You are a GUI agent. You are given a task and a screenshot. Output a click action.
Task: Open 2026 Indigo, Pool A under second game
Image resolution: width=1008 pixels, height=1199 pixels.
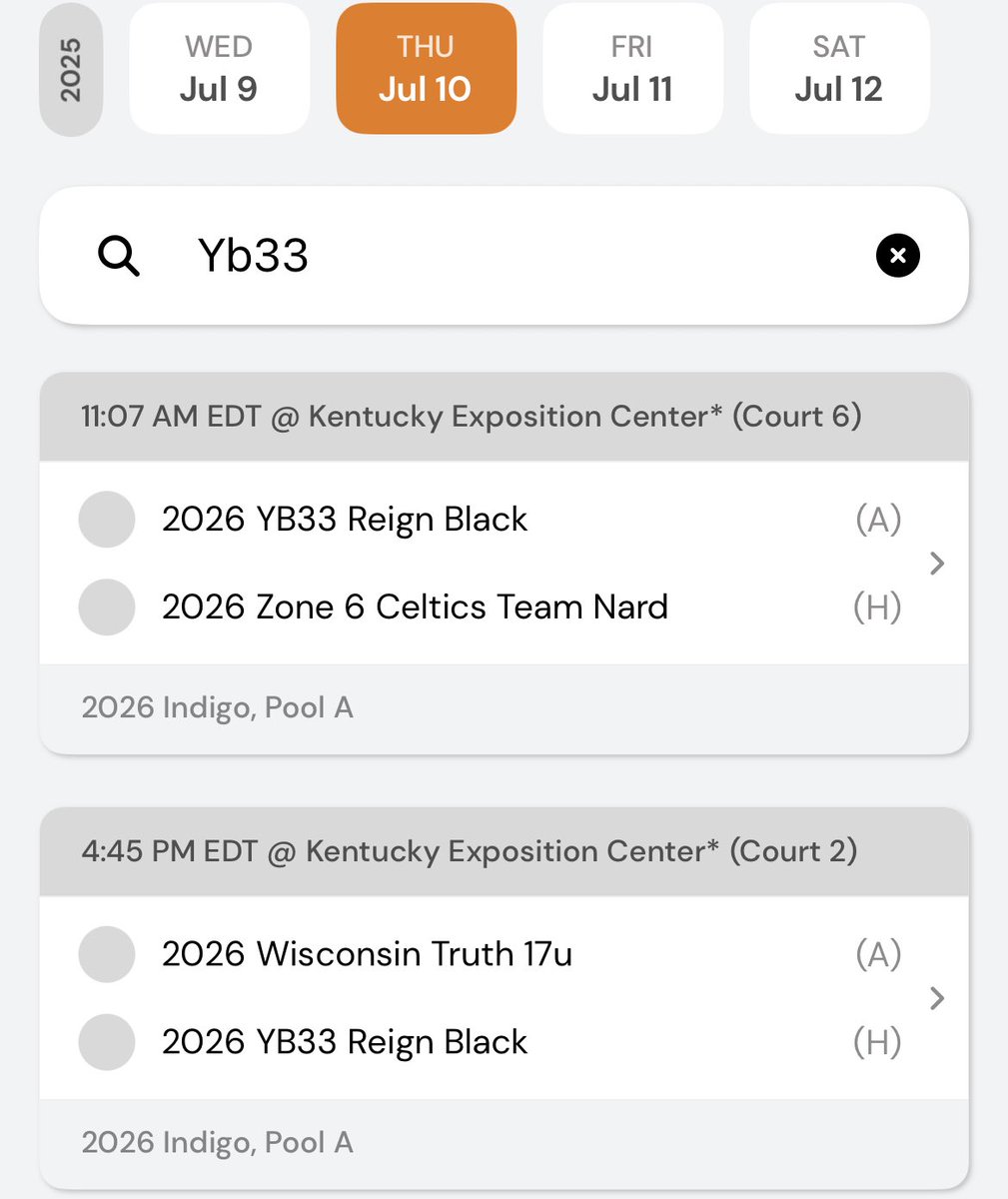[217, 1143]
